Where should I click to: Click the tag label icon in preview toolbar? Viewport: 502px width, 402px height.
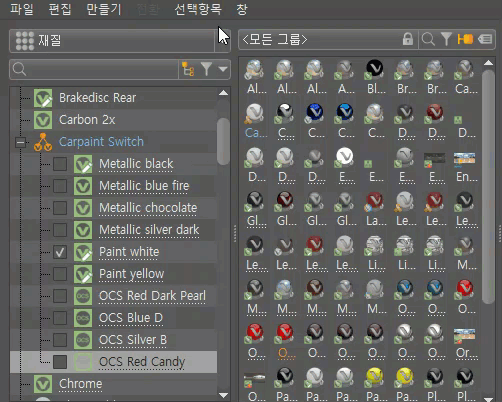click(485, 39)
